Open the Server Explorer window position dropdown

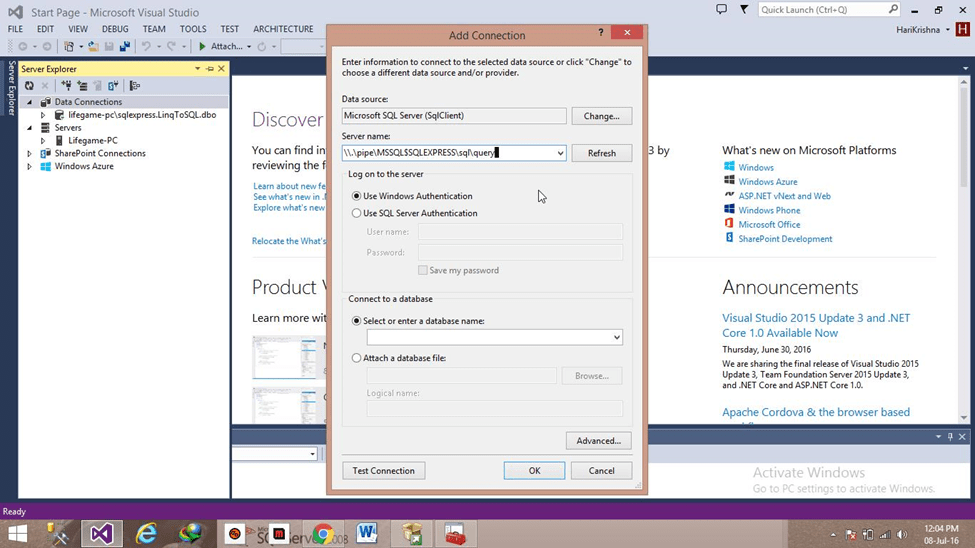(x=197, y=69)
